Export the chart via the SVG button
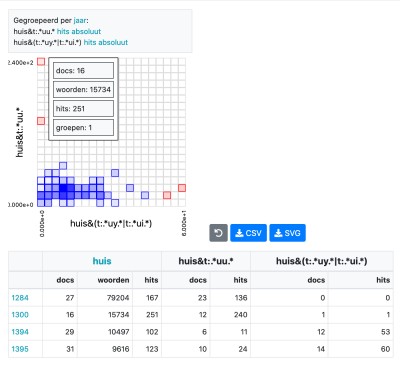Image resolution: width=400 pixels, height=365 pixels. [287, 233]
